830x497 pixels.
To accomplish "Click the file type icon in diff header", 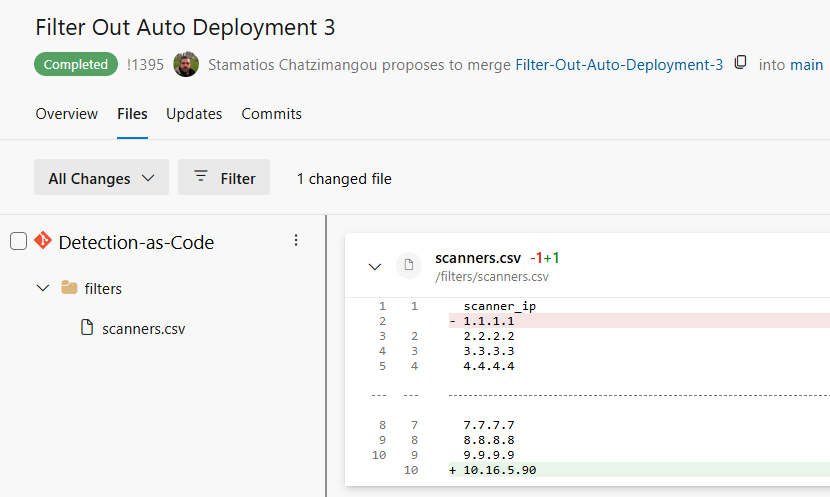I will (x=409, y=265).
